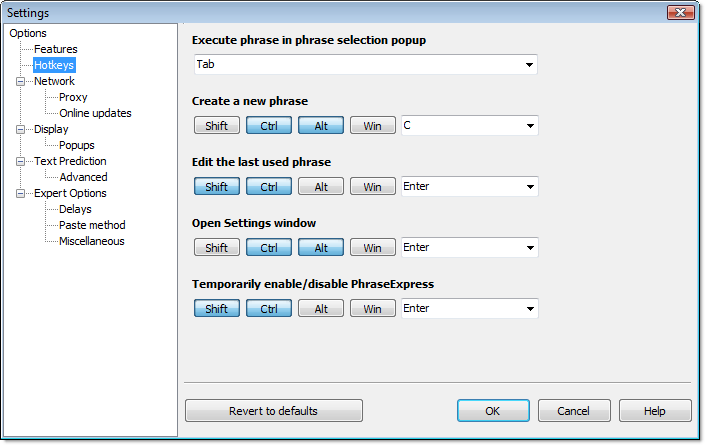Confirm settings with the OK button
Viewport: 706px width, 446px height.
coord(493,411)
